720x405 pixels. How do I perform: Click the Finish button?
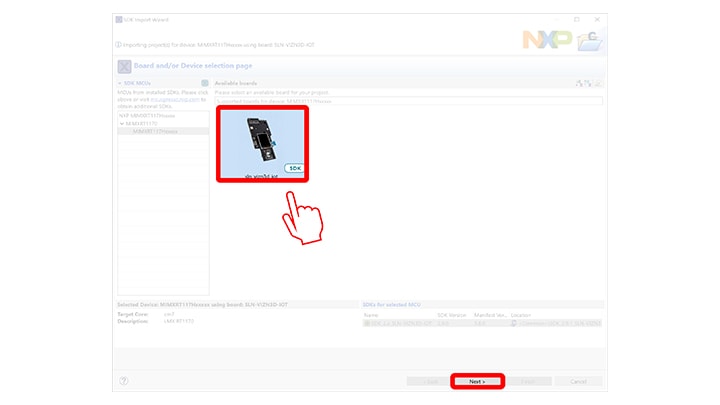point(528,381)
